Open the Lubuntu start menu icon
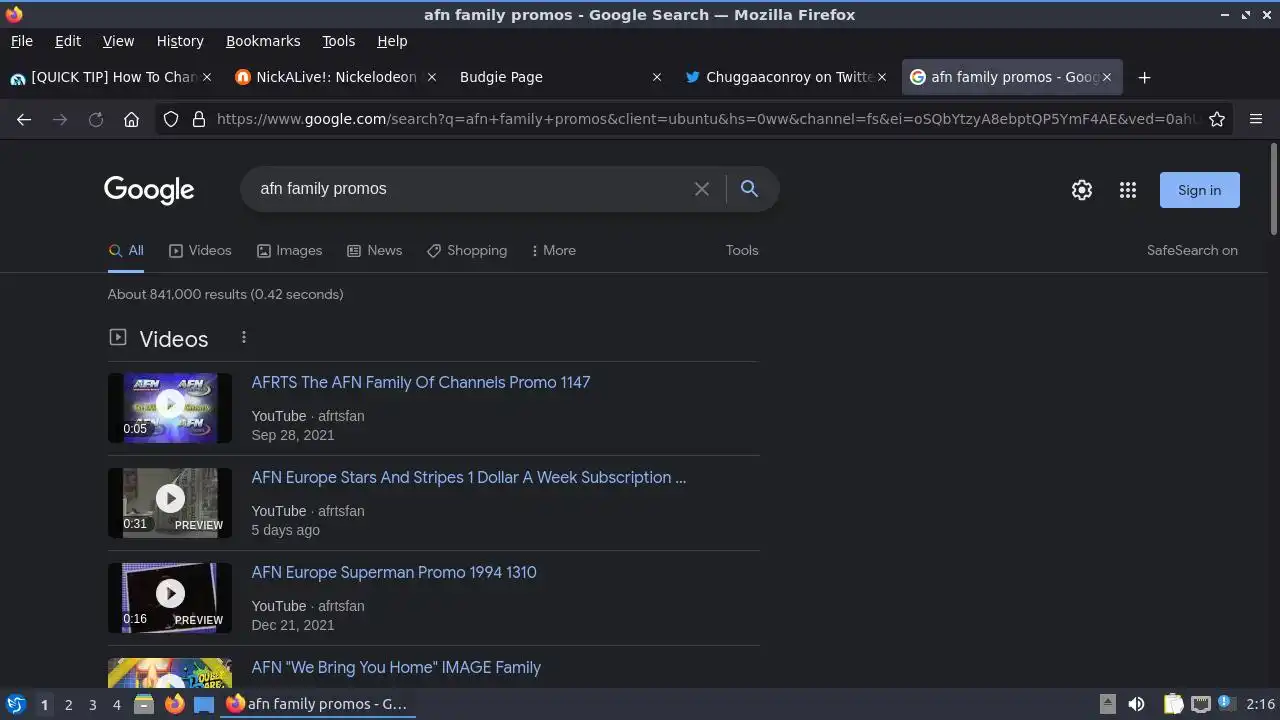This screenshot has width=1280, height=720. (16, 704)
